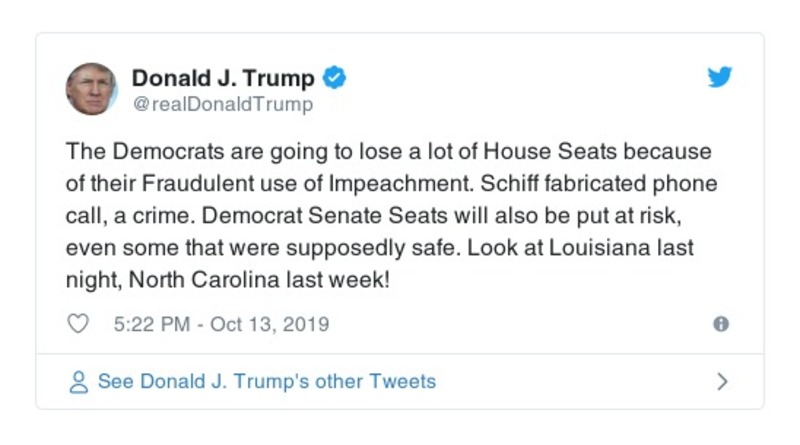Click the @realDonaldTrump handle
The height and width of the screenshot is (445, 800).
pyautogui.click(x=222, y=104)
